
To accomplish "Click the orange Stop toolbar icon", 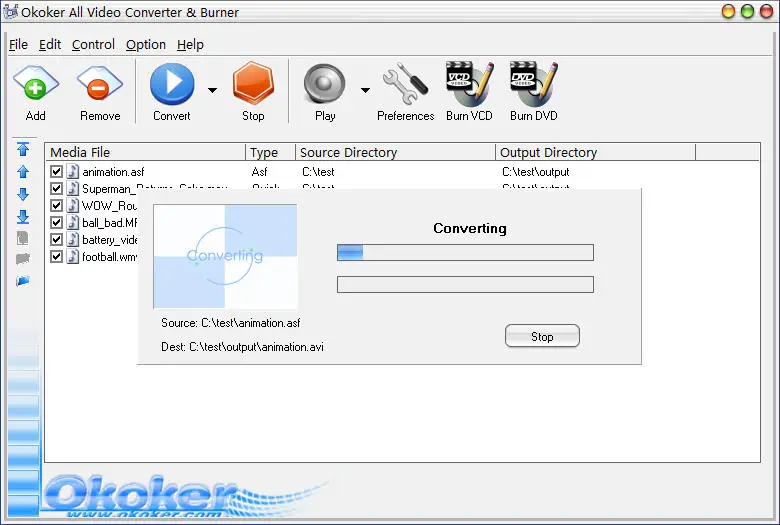I will point(253,83).
